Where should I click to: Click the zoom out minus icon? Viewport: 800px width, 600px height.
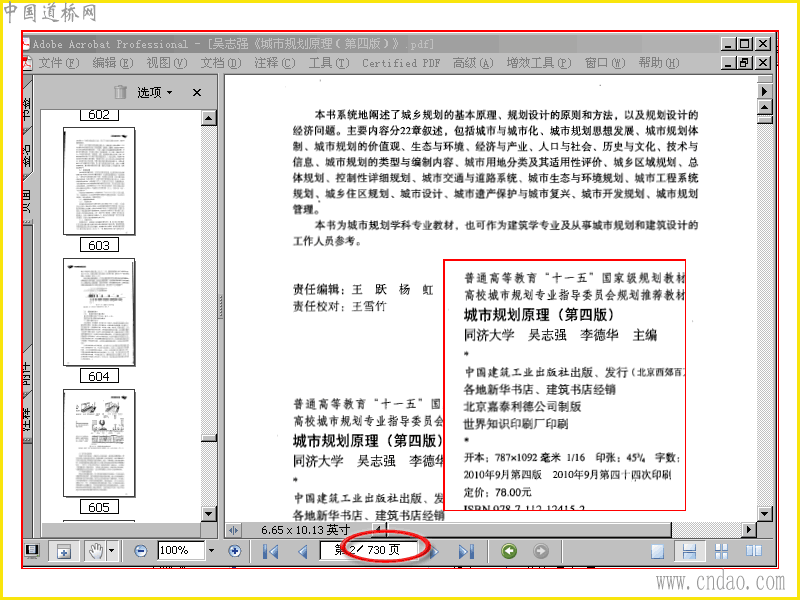click(x=141, y=551)
